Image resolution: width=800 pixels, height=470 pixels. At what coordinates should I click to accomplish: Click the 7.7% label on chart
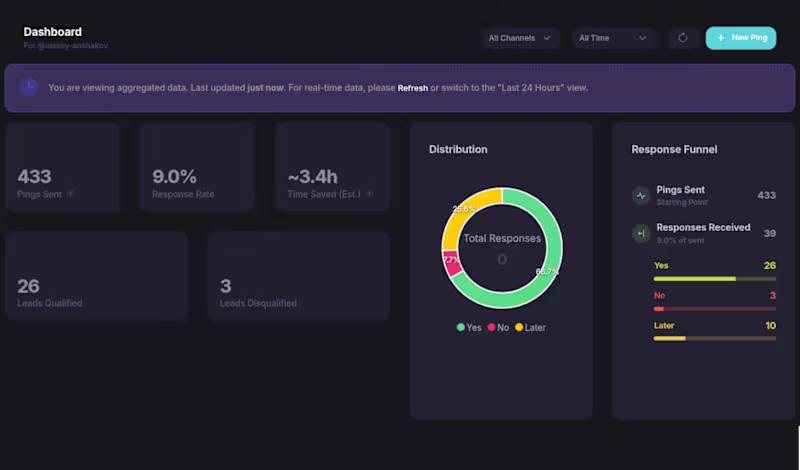tap(451, 260)
